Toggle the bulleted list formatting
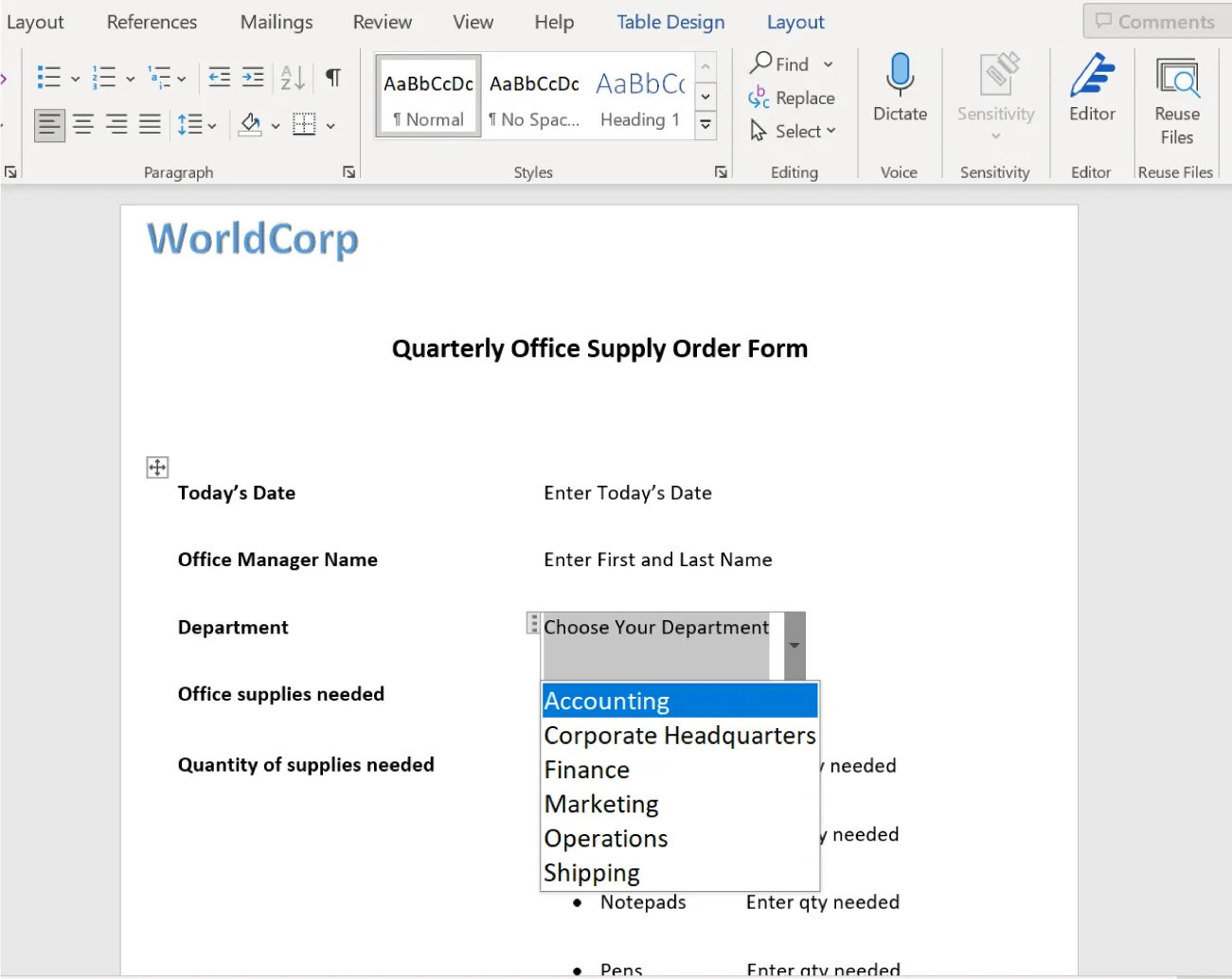The width and height of the screenshot is (1232, 979). pos(50,77)
